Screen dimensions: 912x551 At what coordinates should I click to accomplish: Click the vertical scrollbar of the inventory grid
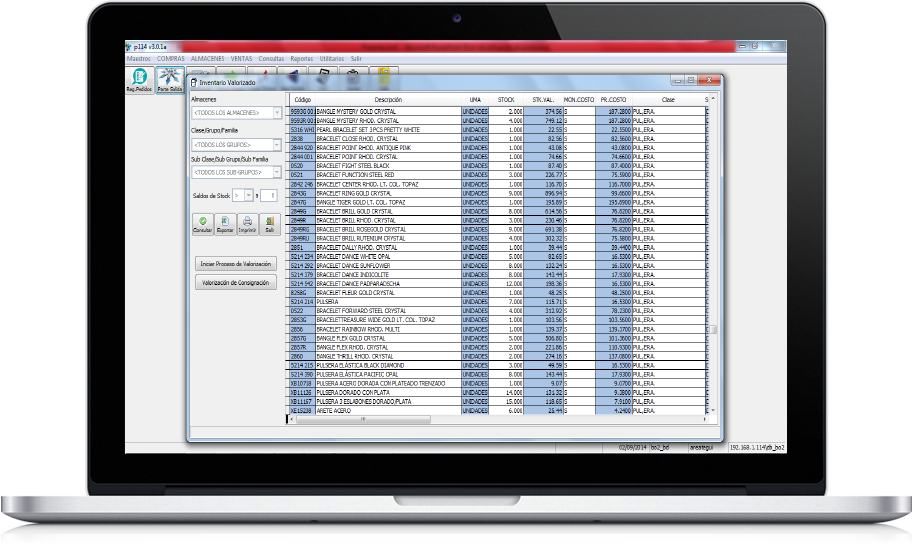point(713,250)
